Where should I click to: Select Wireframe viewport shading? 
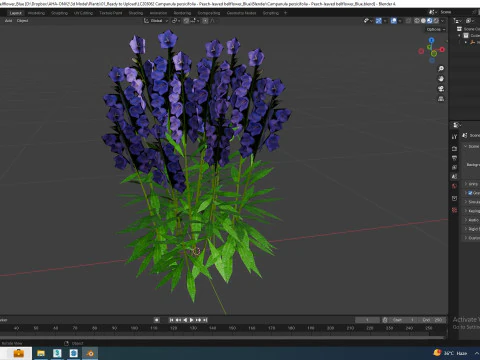coord(417,21)
